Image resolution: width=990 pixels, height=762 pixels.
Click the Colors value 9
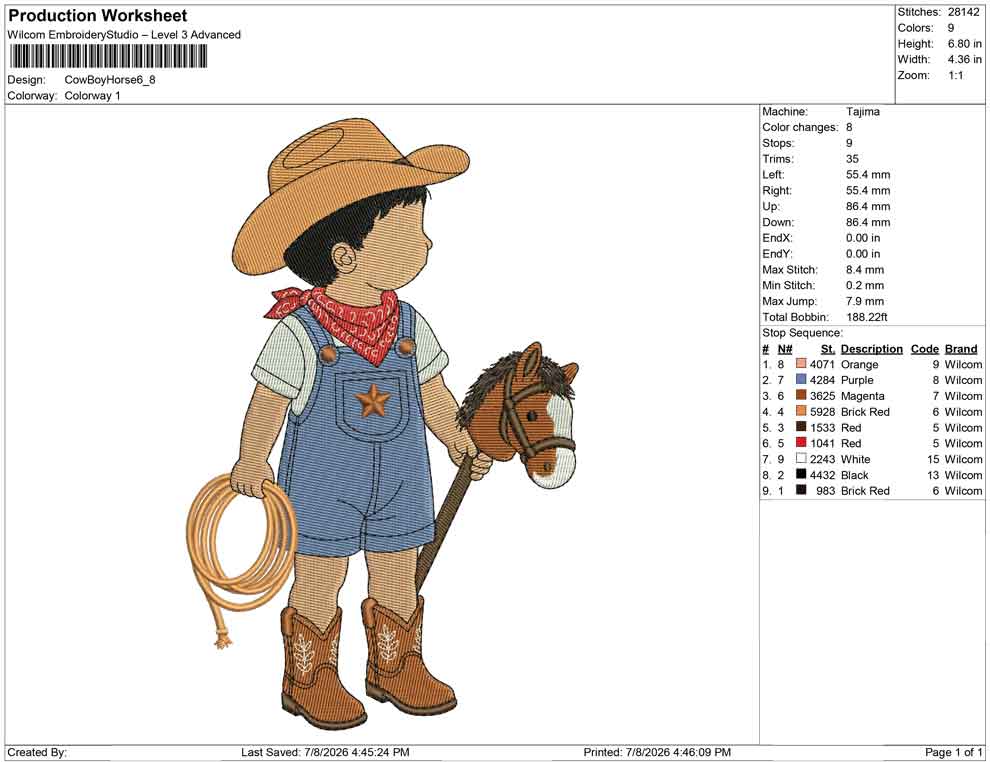pyautogui.click(x=951, y=28)
